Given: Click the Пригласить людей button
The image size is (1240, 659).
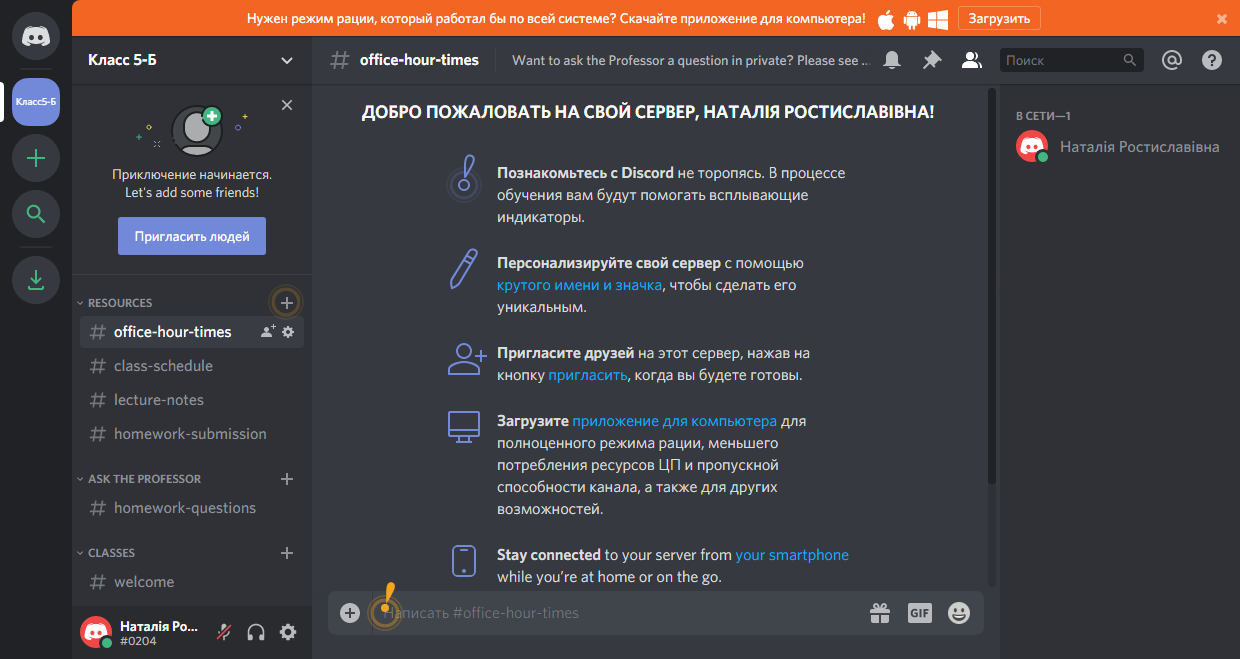Looking at the screenshot, I should tap(192, 237).
